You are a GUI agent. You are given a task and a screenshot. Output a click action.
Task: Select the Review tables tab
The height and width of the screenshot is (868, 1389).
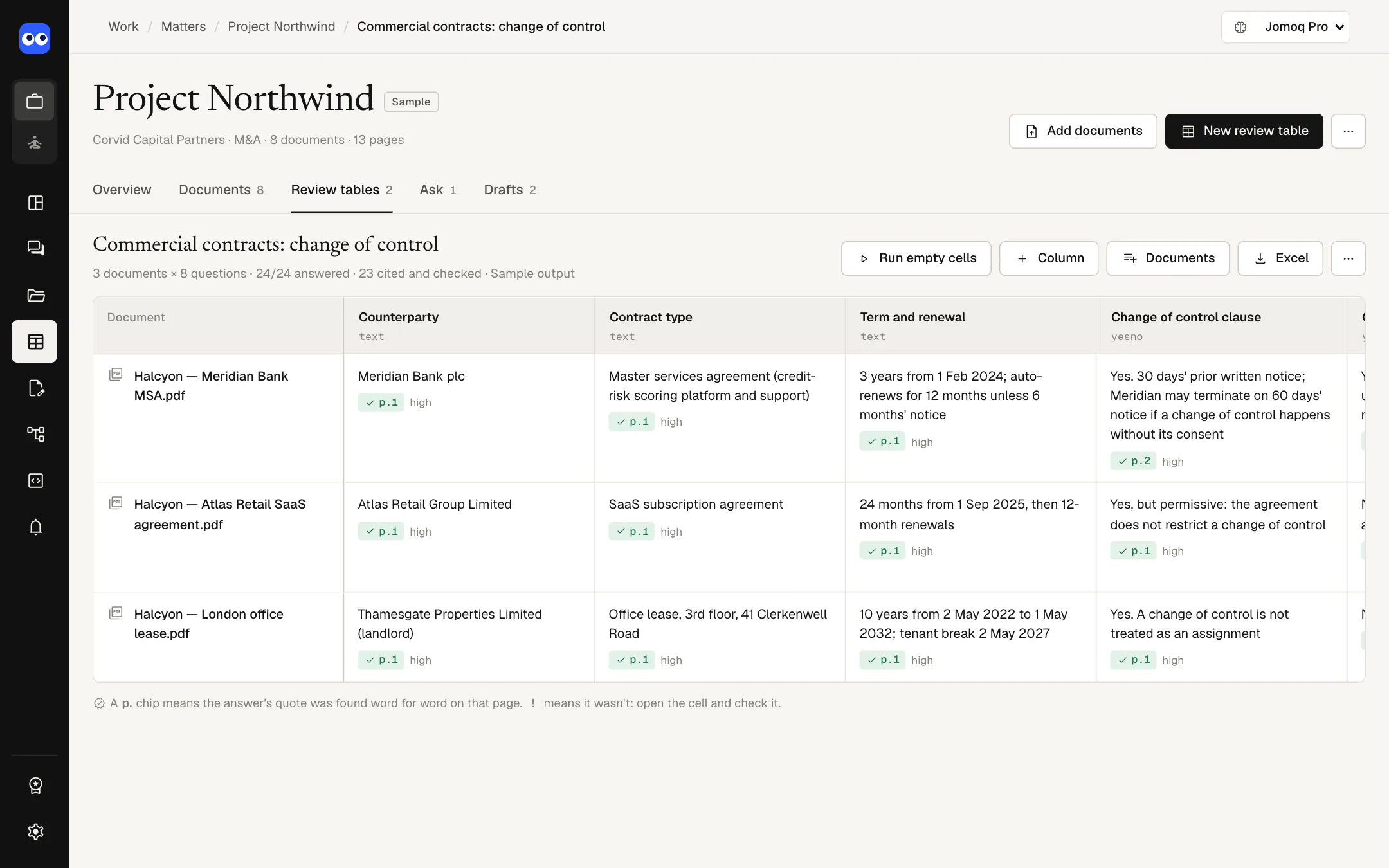pos(341,190)
